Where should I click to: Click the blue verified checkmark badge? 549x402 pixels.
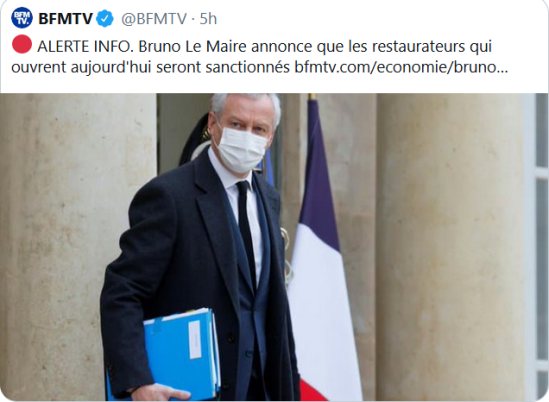pyautogui.click(x=105, y=18)
